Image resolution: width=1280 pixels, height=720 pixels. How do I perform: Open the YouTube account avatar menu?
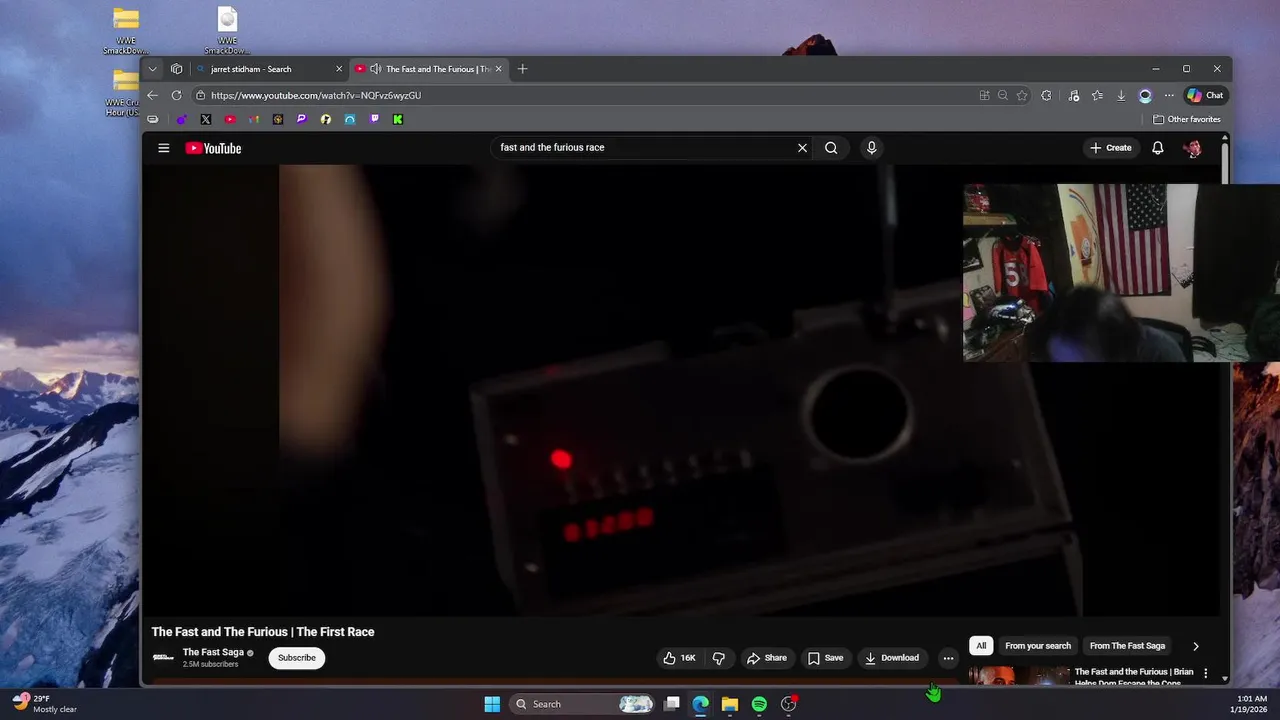point(1192,148)
